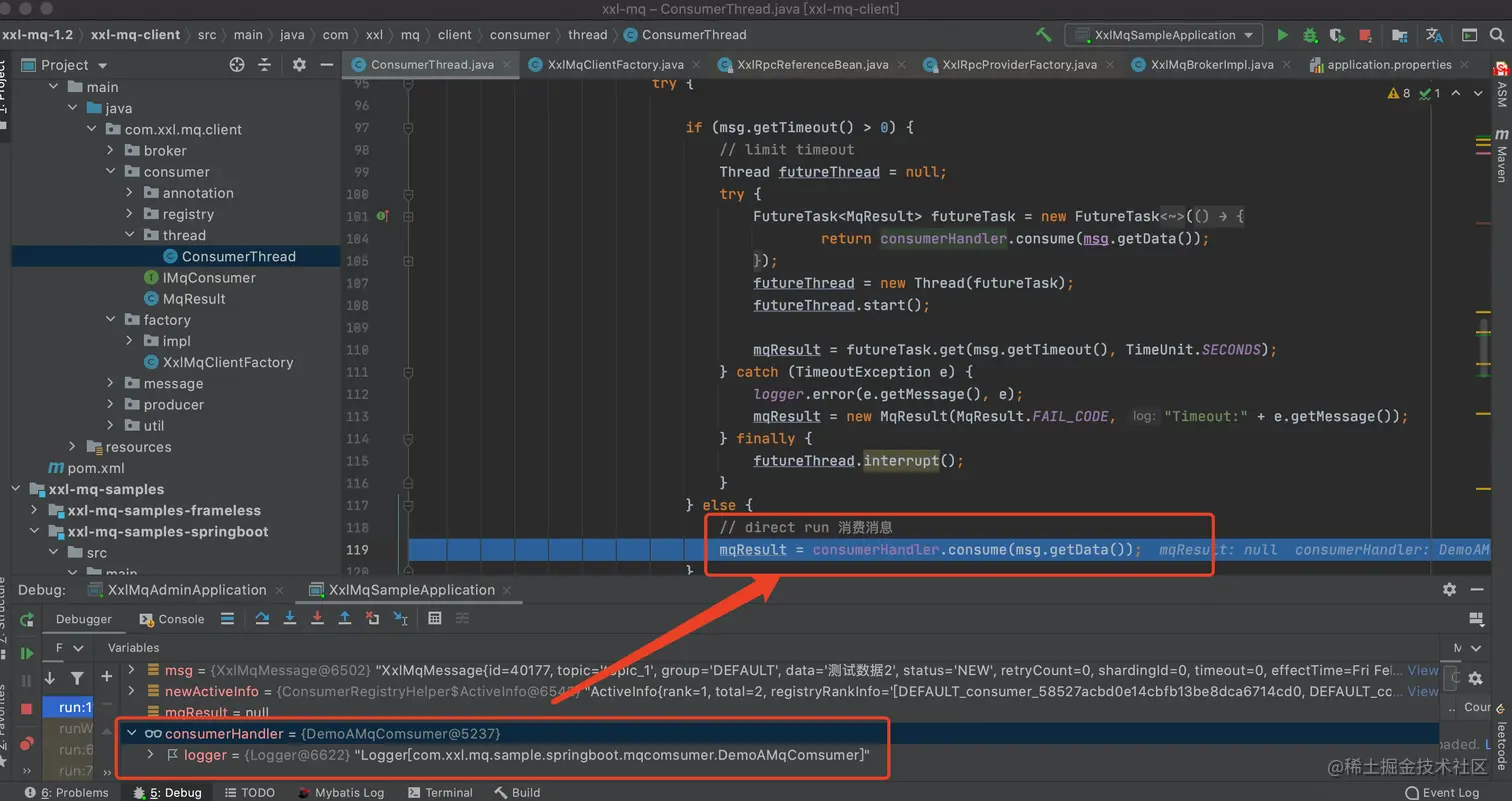
Task: Collapse all in Project panel
Action: coord(265,65)
